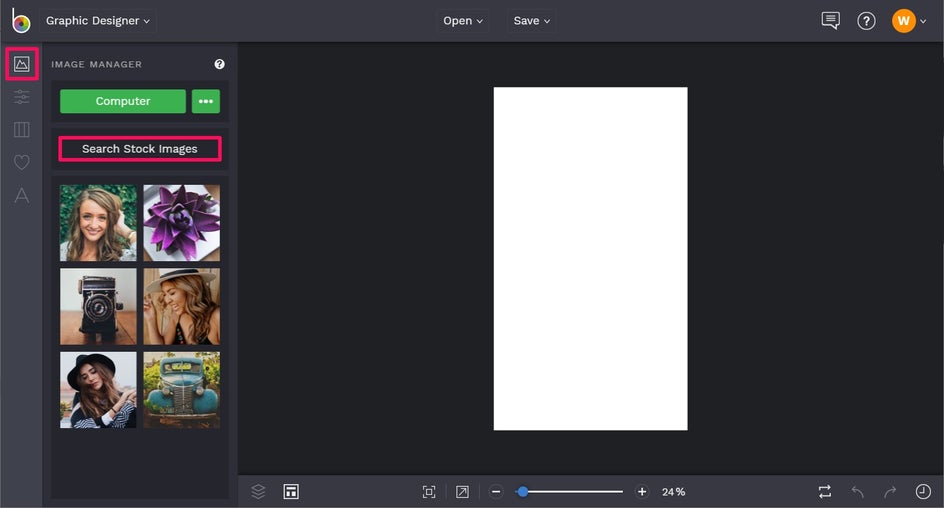Screen dimensions: 944x508
Task: Click the redo arrow icon
Action: pos(890,492)
